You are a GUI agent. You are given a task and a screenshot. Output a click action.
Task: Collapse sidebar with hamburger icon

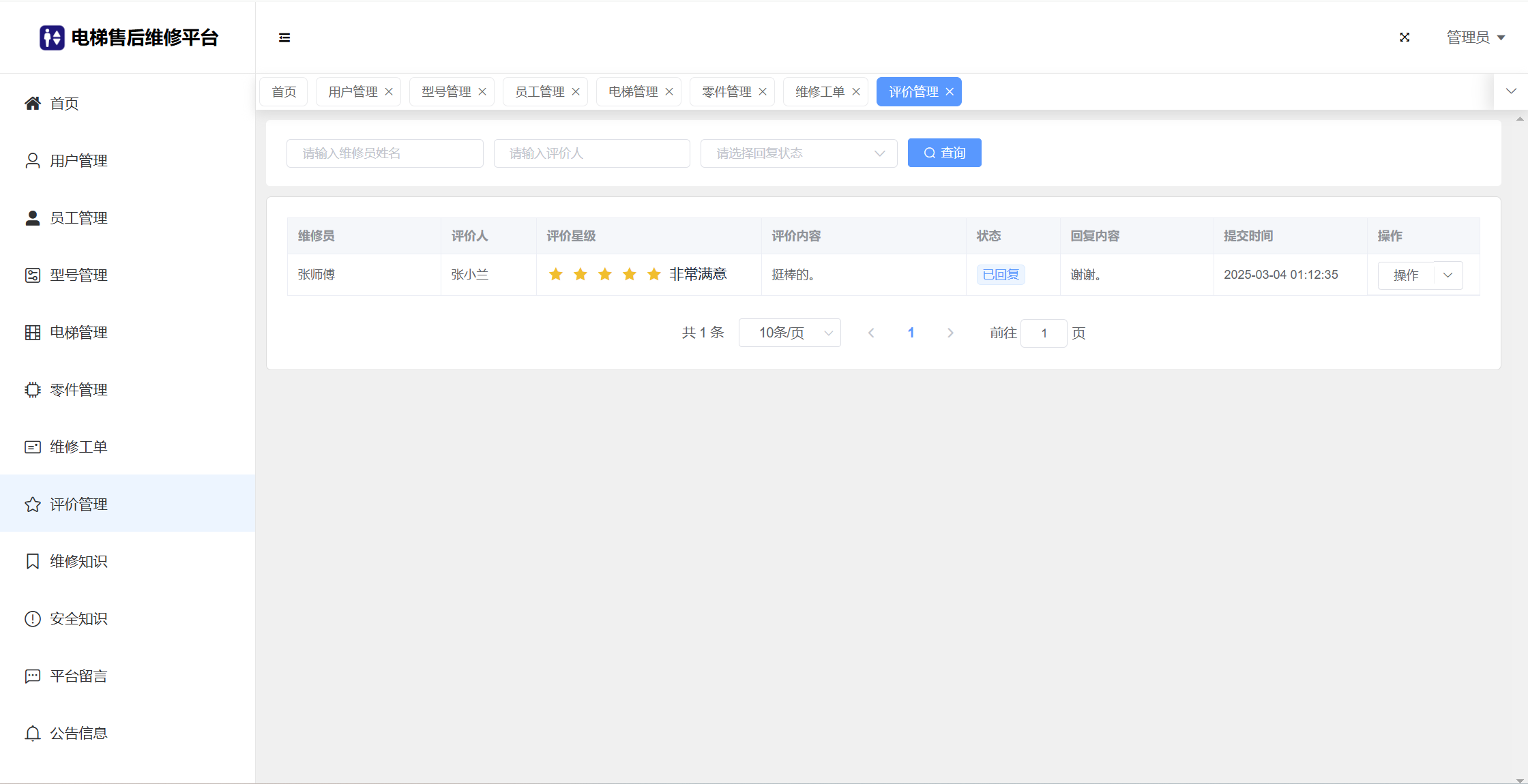coord(284,37)
